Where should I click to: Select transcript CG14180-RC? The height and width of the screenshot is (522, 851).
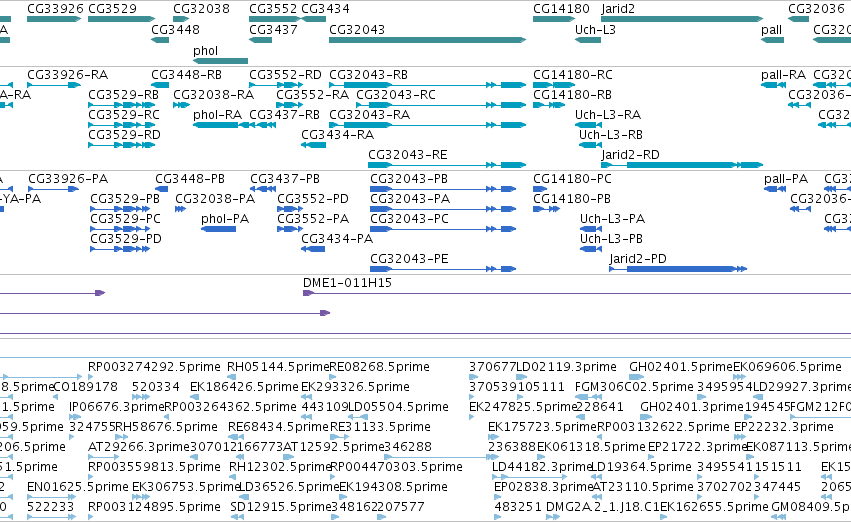click(x=573, y=75)
